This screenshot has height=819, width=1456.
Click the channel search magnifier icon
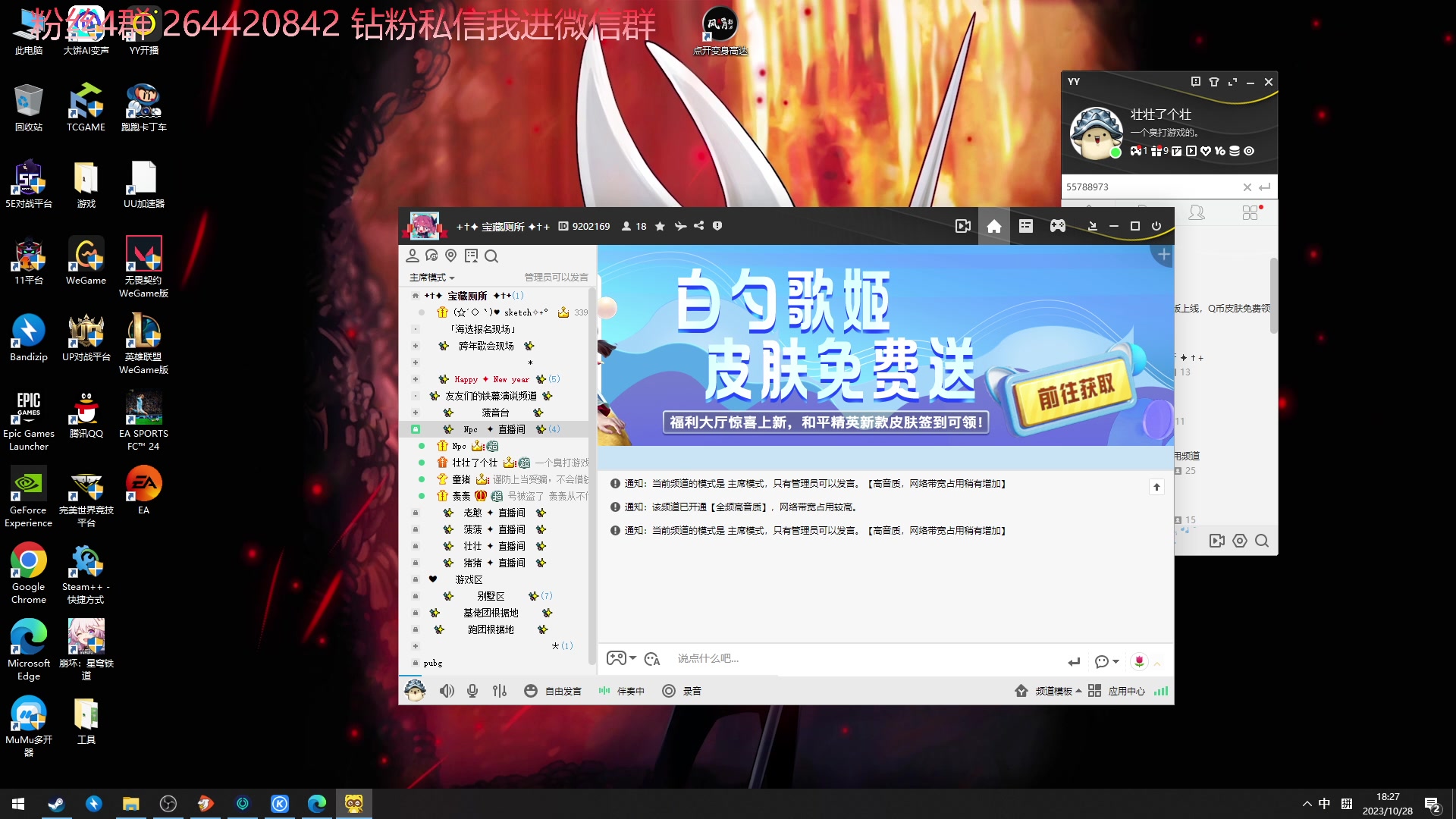click(x=491, y=256)
